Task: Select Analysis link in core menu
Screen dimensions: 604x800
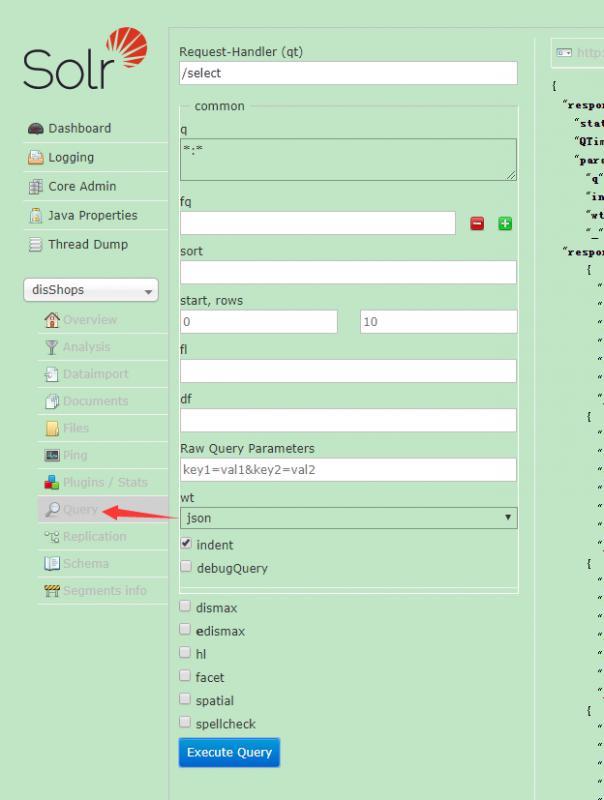Action: [87, 347]
